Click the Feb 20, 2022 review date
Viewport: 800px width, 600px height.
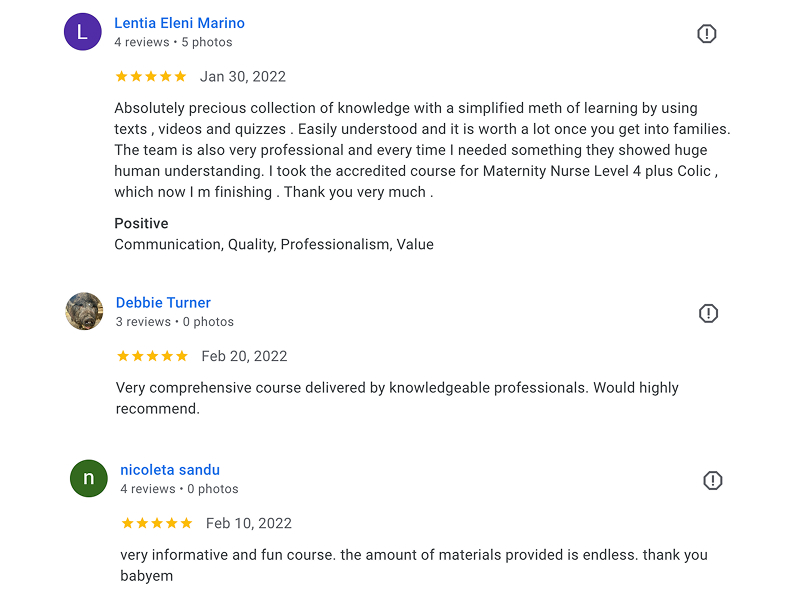[244, 356]
